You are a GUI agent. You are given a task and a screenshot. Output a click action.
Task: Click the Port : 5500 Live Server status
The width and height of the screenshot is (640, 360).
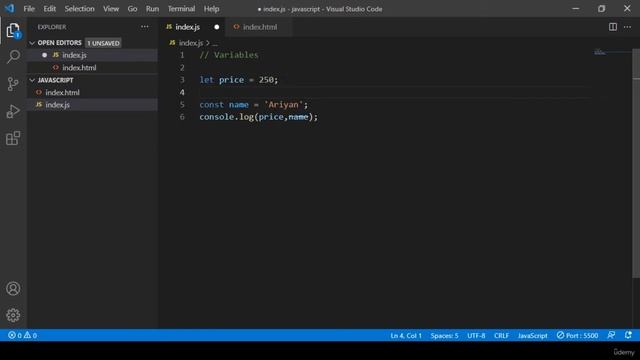coord(577,335)
